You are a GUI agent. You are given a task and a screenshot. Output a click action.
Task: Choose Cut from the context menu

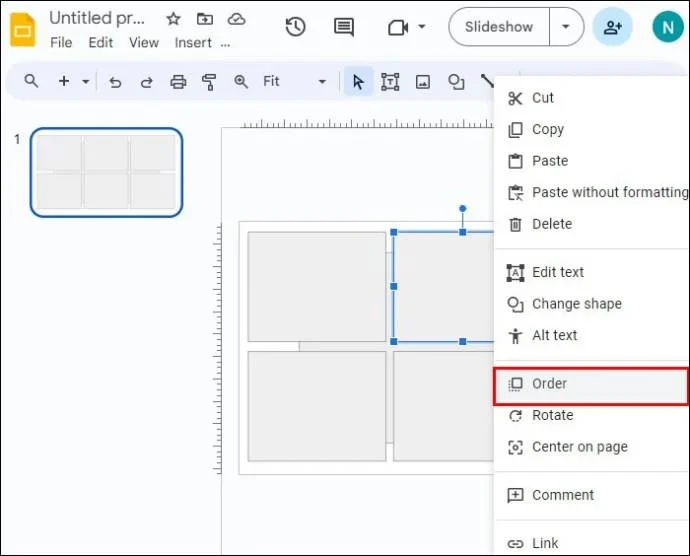pyautogui.click(x=592, y=98)
